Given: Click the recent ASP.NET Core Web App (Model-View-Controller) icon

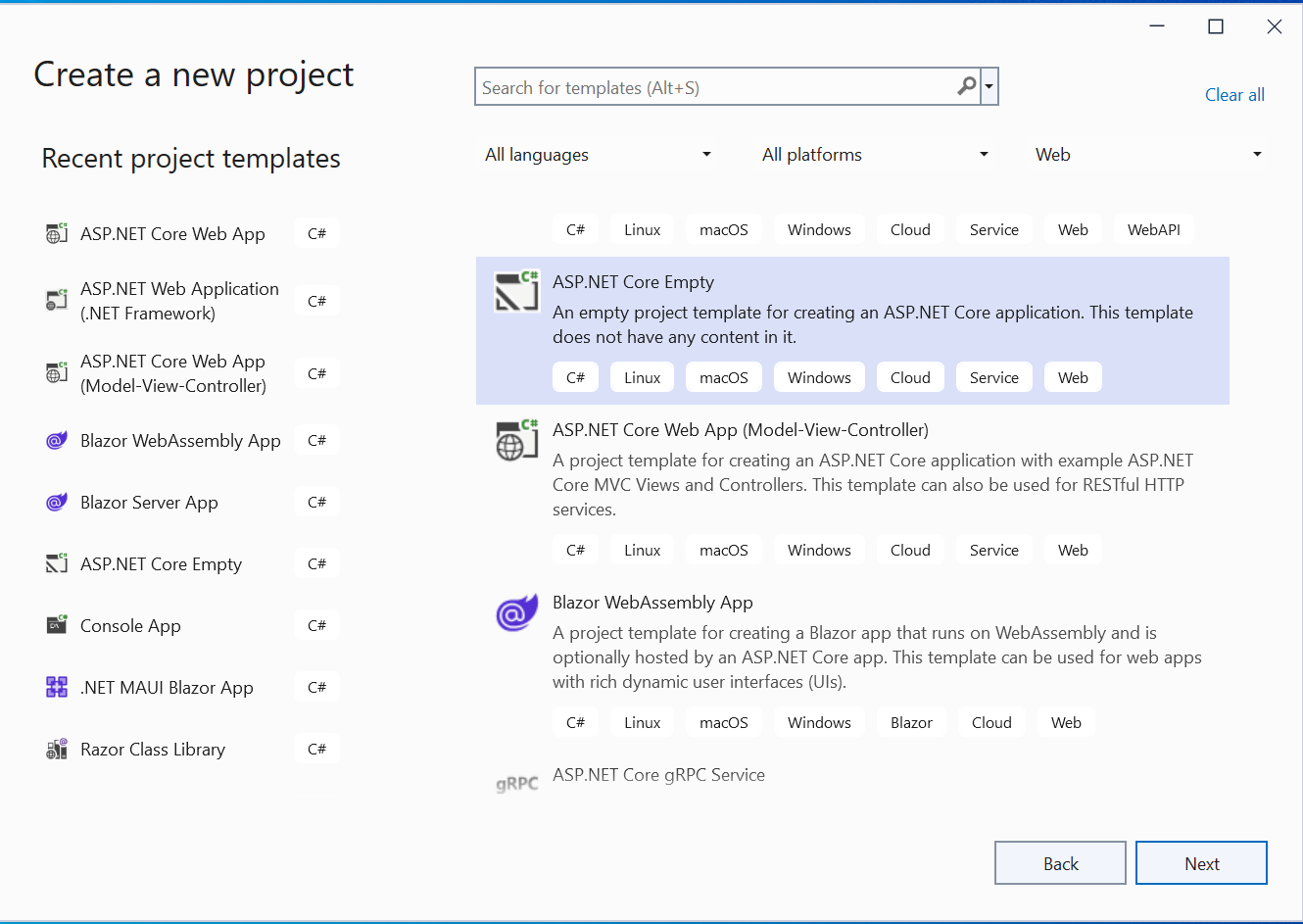Looking at the screenshot, I should (57, 372).
